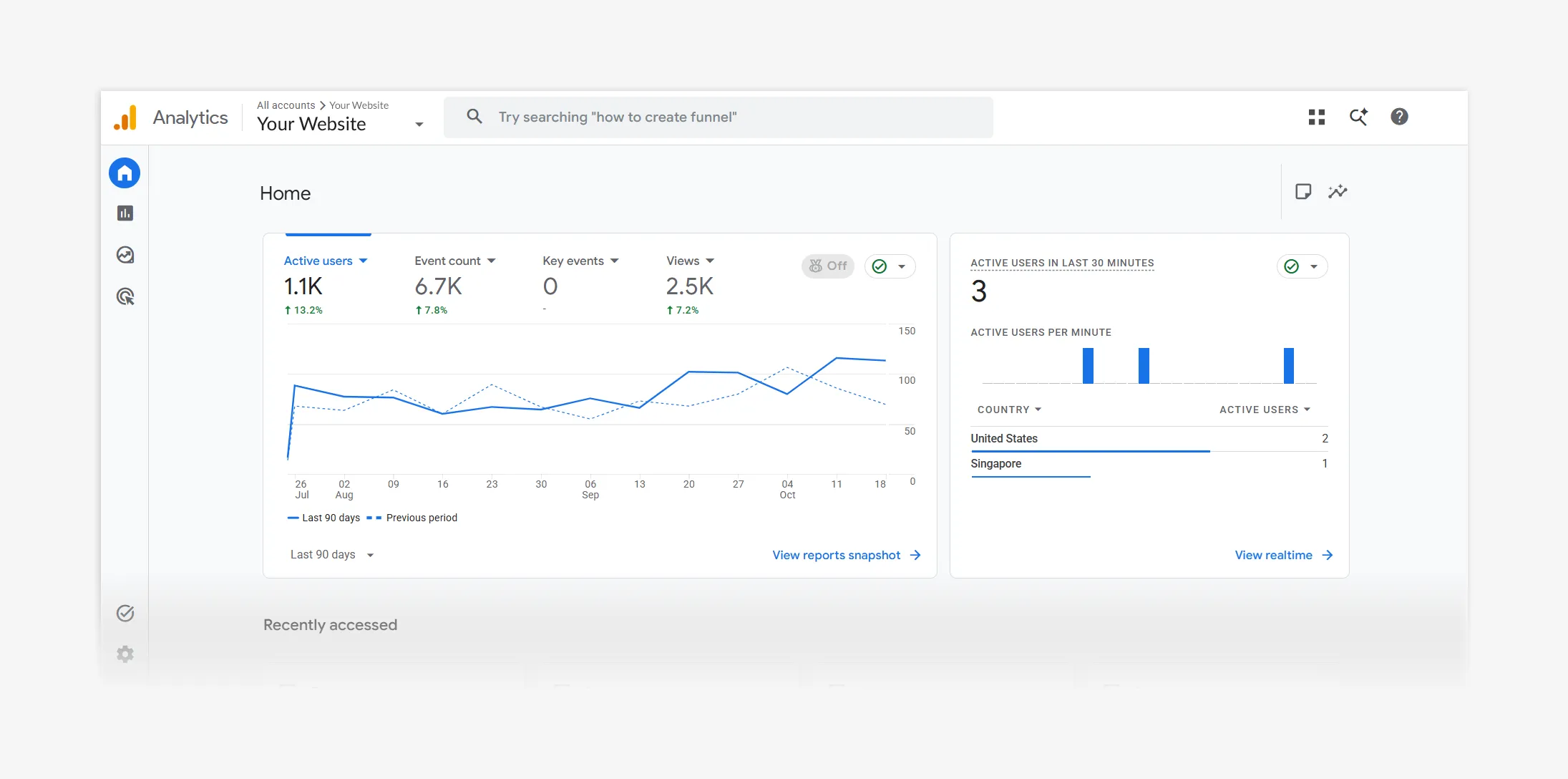Open the Advertising sidebar icon
Screen dimensions: 1568x779
(125, 296)
